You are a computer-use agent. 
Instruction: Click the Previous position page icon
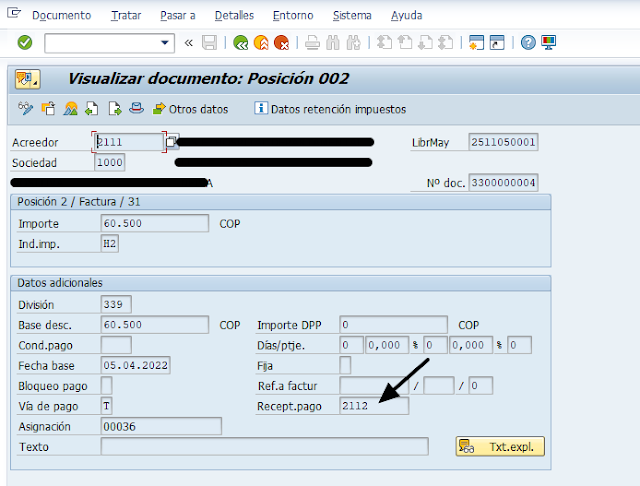pyautogui.click(x=92, y=109)
